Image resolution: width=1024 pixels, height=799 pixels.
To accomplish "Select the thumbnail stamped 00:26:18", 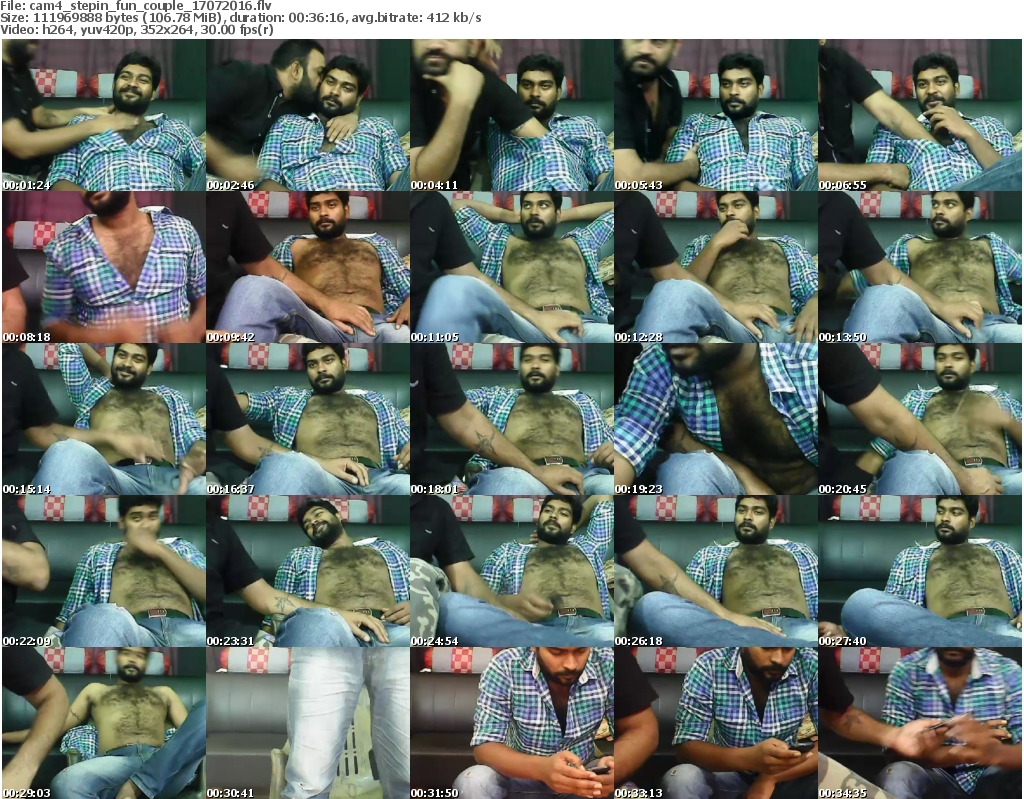I will tap(716, 571).
